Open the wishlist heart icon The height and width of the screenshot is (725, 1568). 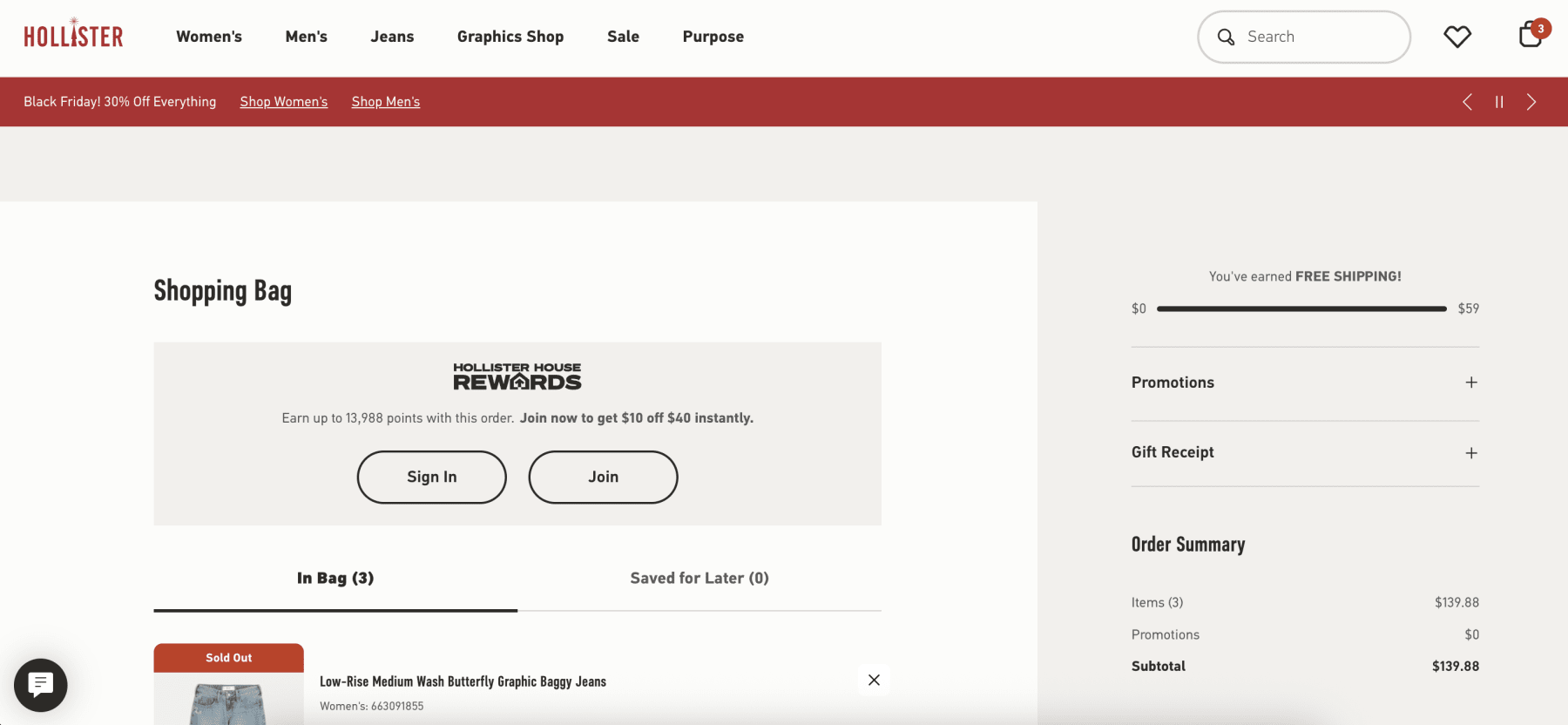coord(1456,37)
